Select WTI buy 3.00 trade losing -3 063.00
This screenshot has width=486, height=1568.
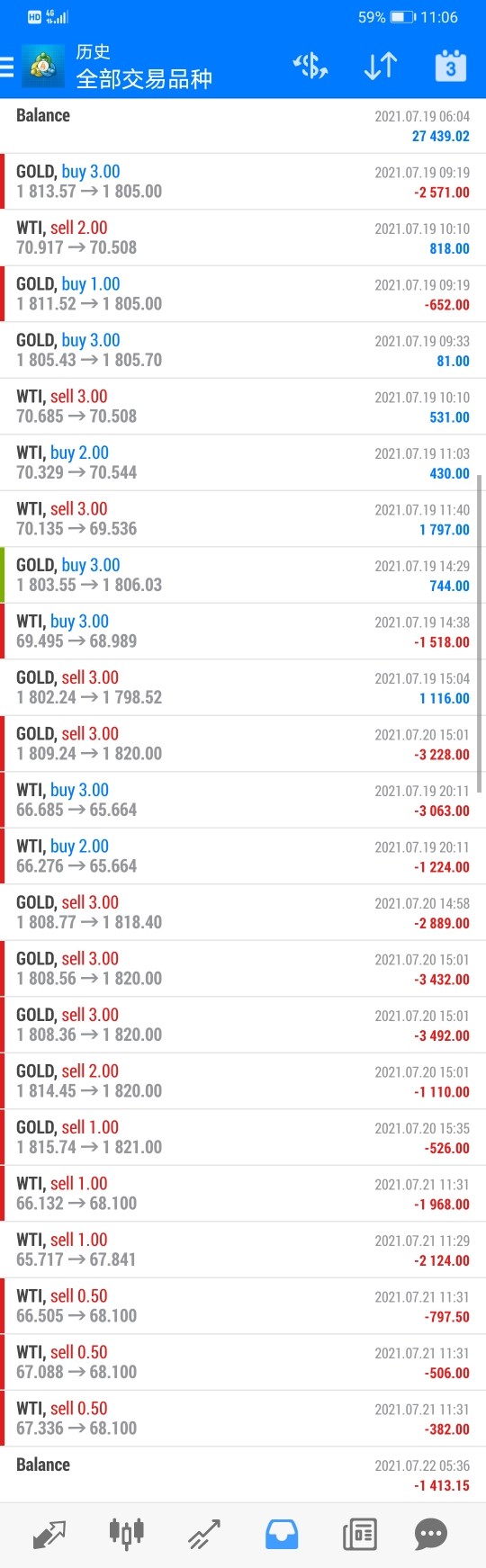click(243, 800)
